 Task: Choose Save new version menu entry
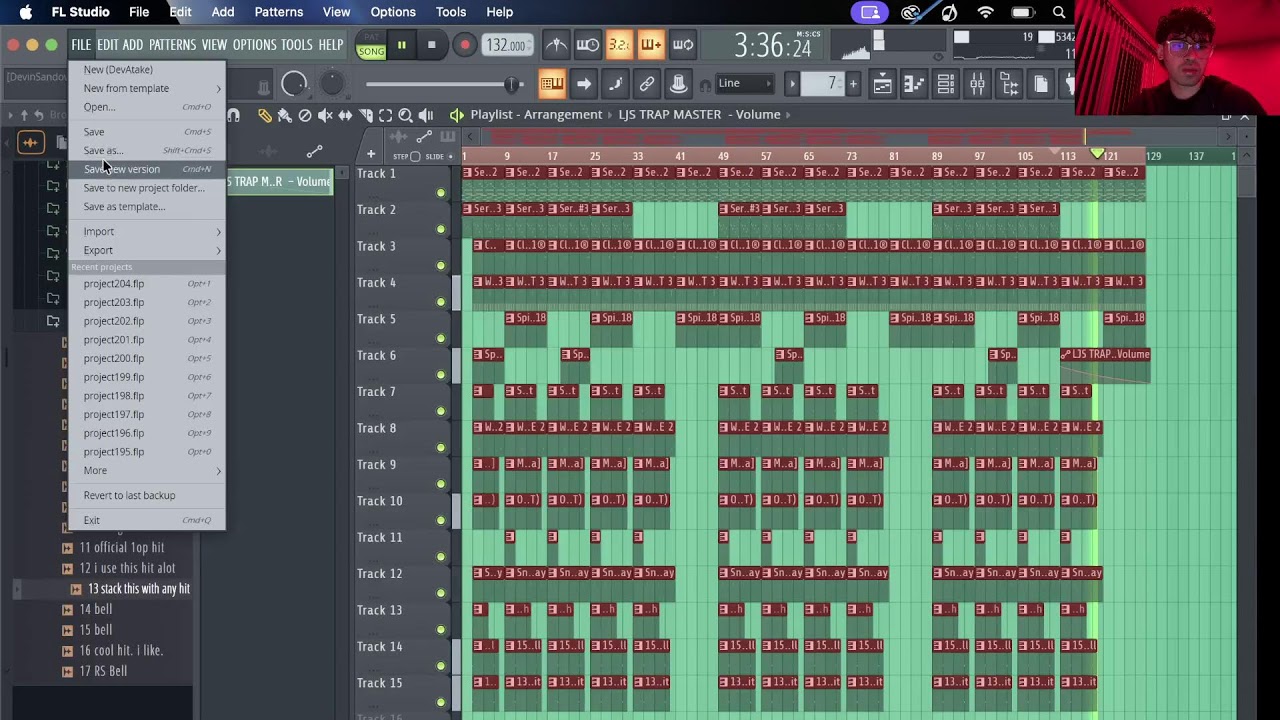148,169
